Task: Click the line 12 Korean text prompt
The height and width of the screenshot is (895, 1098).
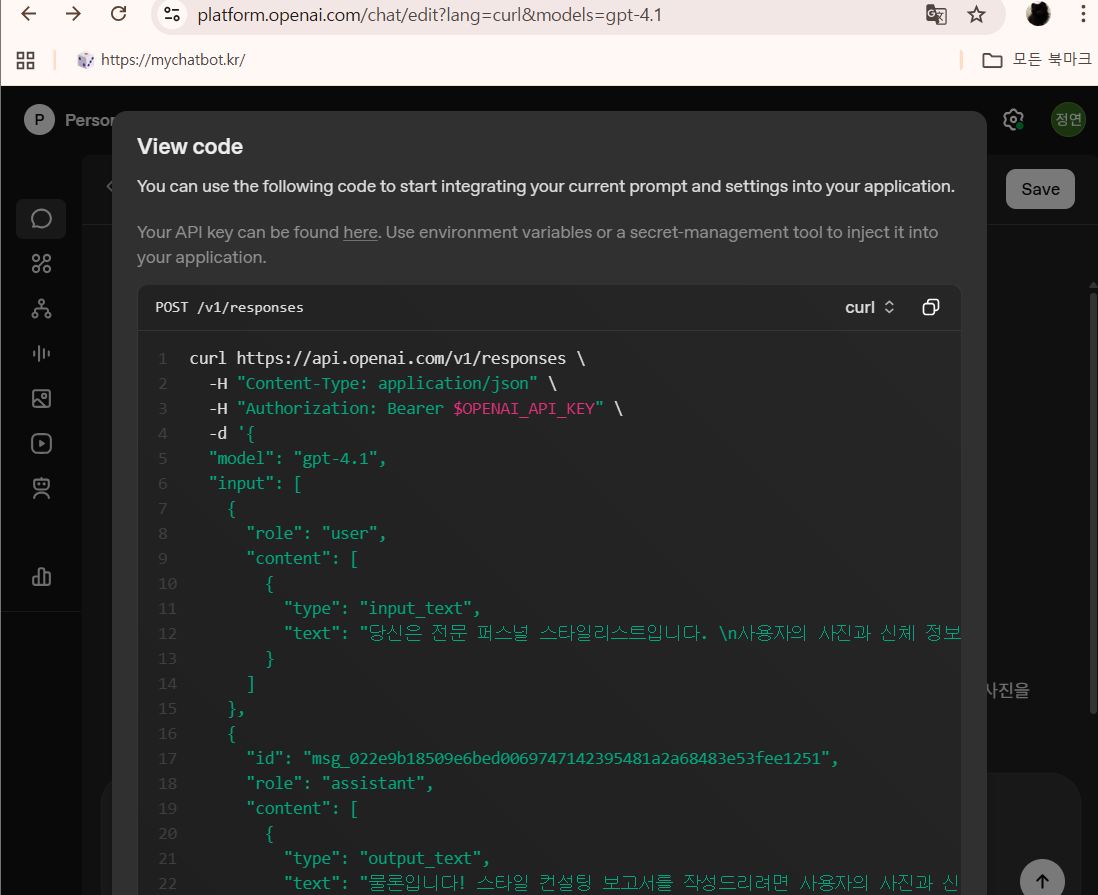Action: 622,634
